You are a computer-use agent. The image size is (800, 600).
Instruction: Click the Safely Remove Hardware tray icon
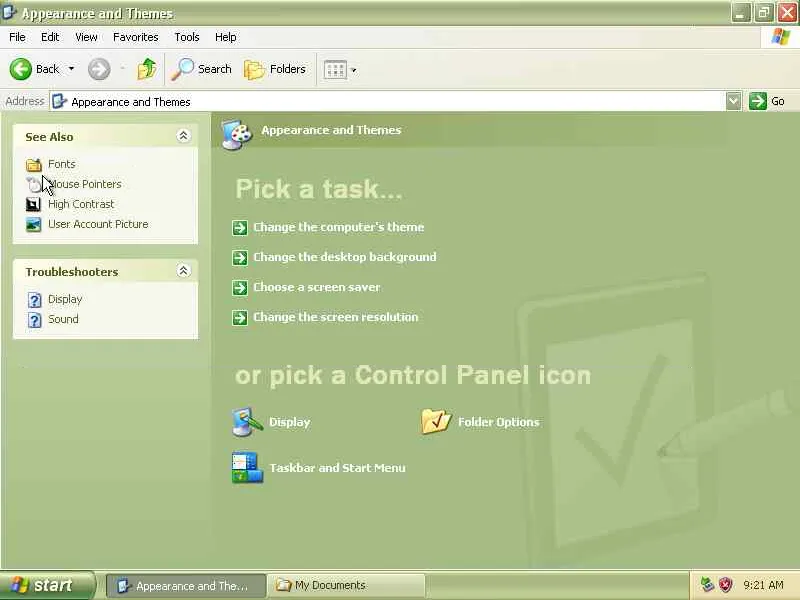(707, 585)
